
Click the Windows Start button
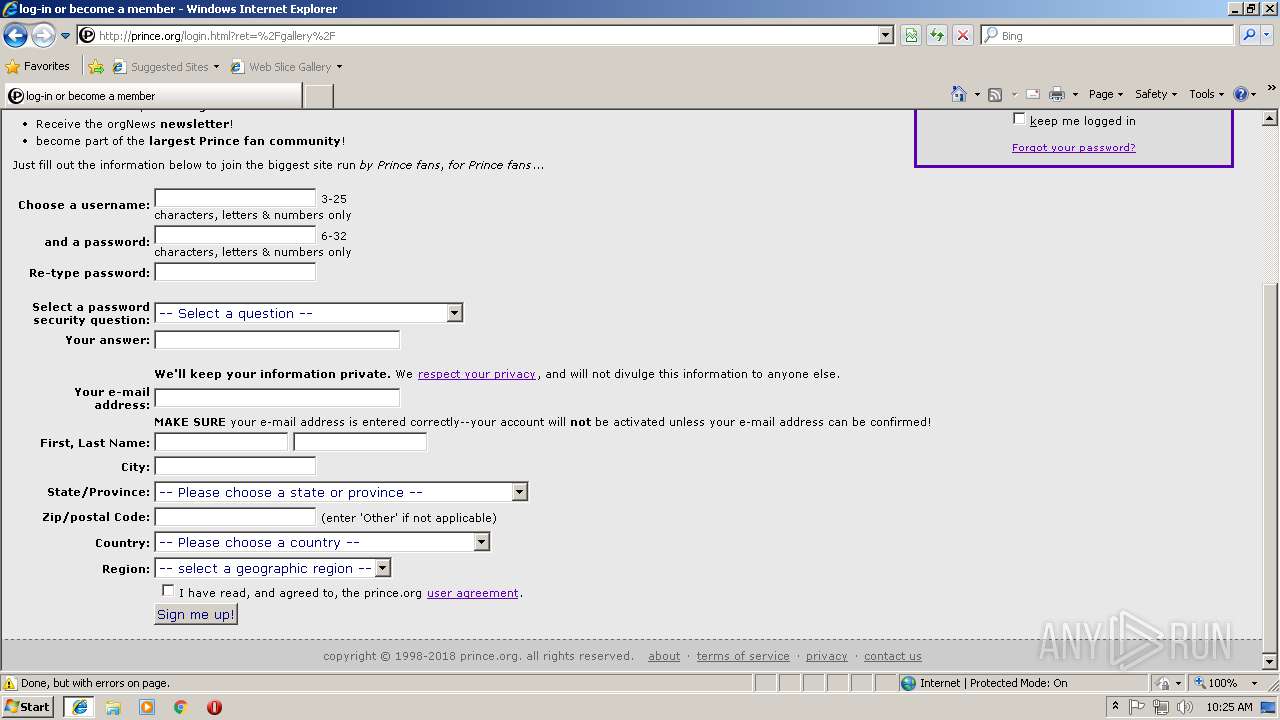click(x=28, y=707)
